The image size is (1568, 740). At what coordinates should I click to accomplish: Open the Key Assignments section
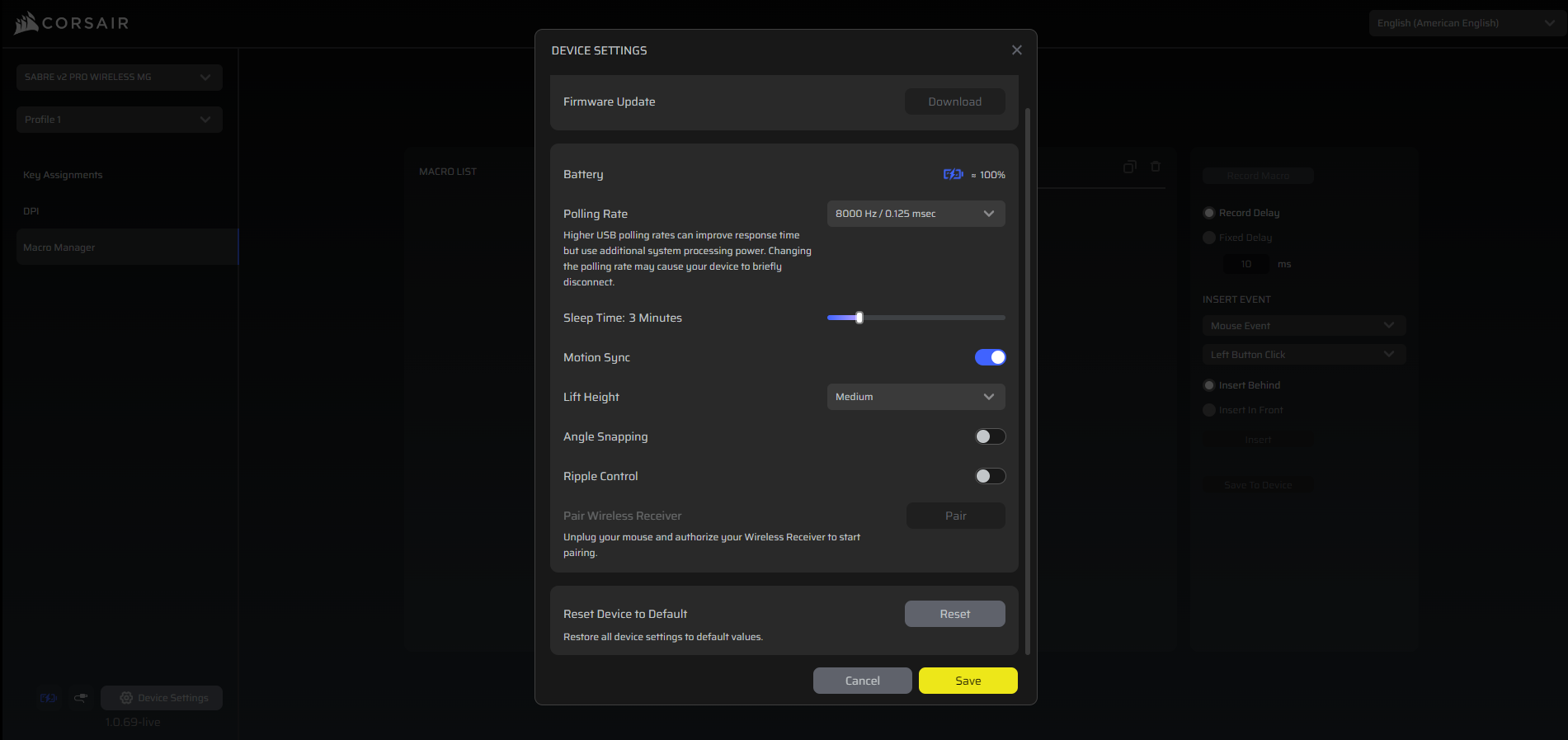pos(63,175)
